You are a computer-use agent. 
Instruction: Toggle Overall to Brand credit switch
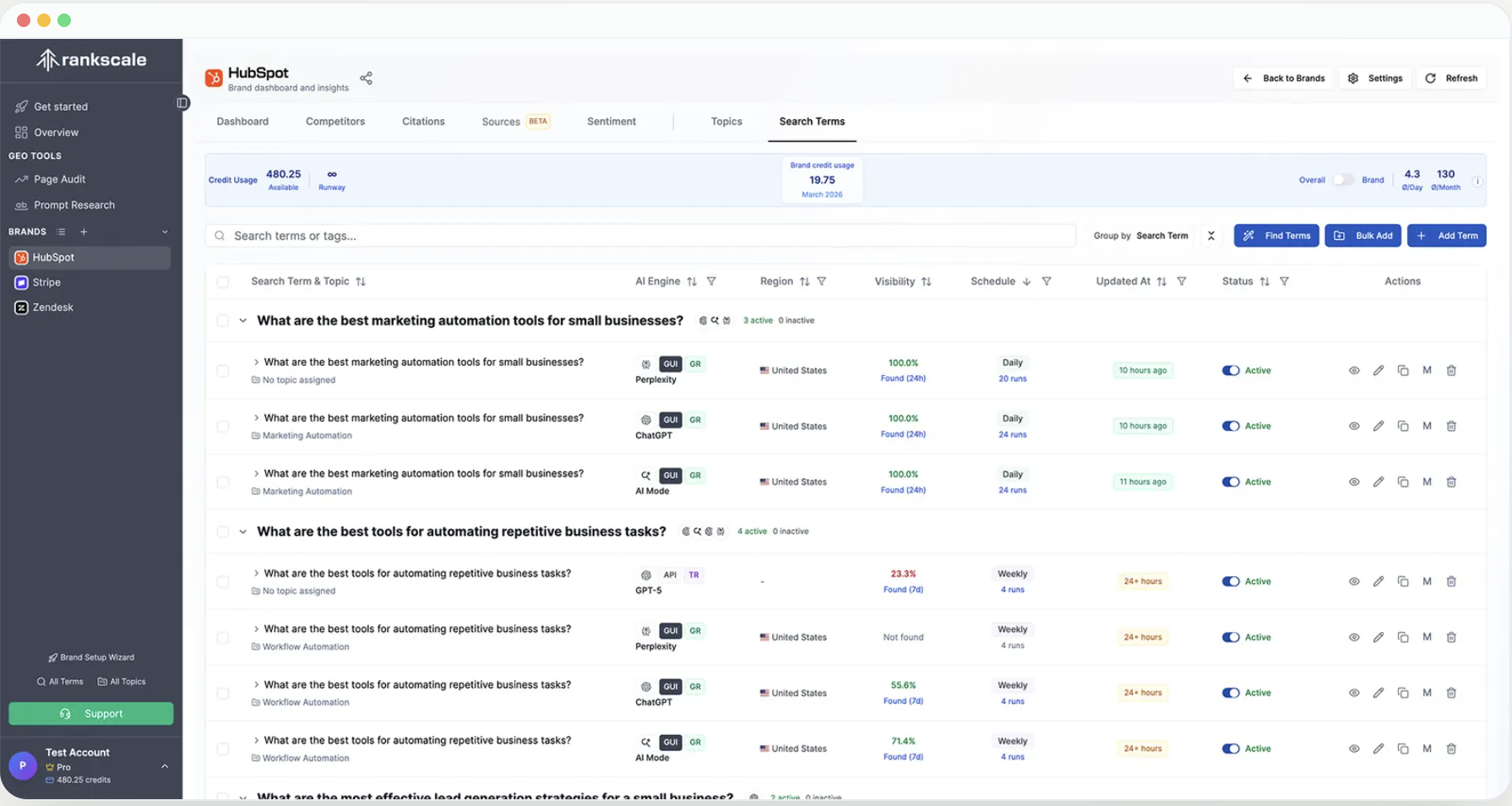pyautogui.click(x=1343, y=180)
